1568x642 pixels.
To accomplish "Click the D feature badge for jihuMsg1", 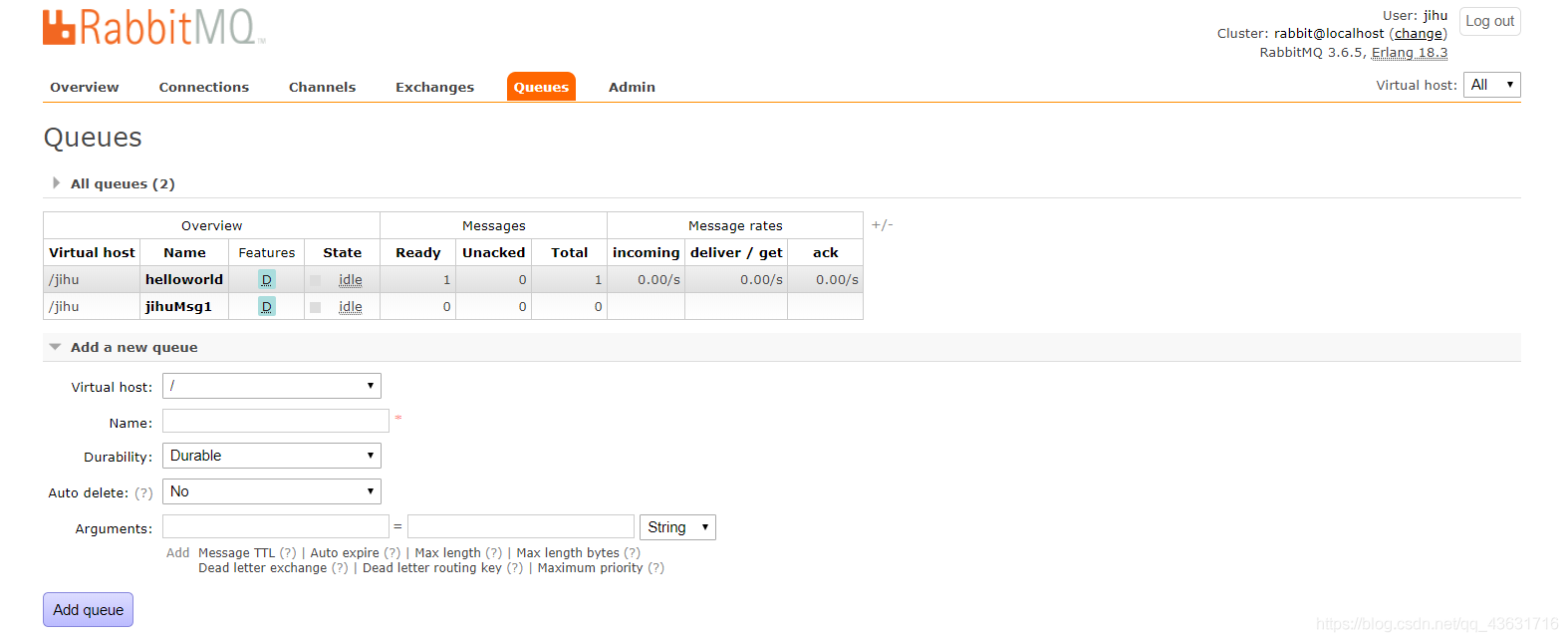I will (266, 307).
